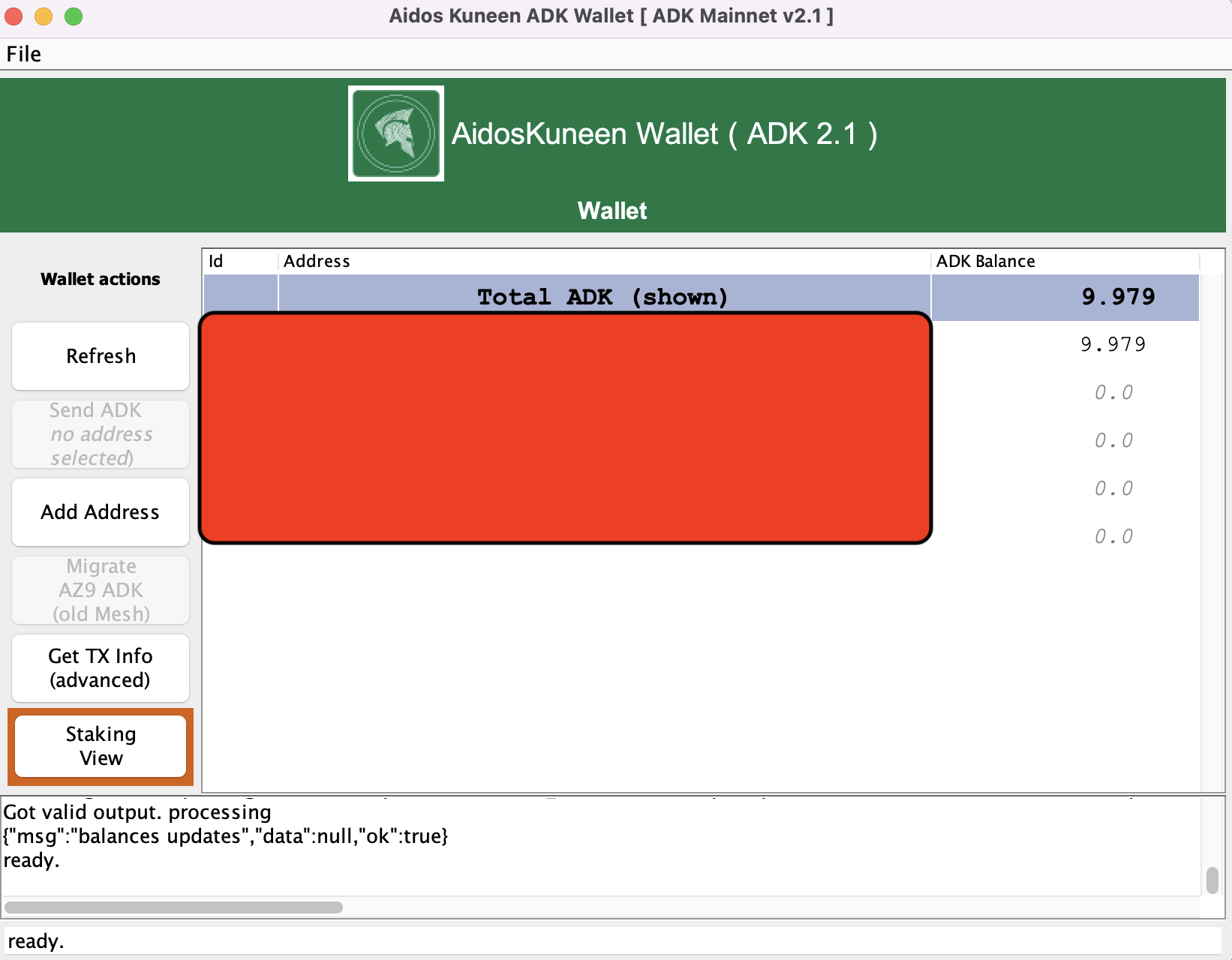Sort by the Address column header
This screenshot has width=1232, height=960.
coord(604,261)
